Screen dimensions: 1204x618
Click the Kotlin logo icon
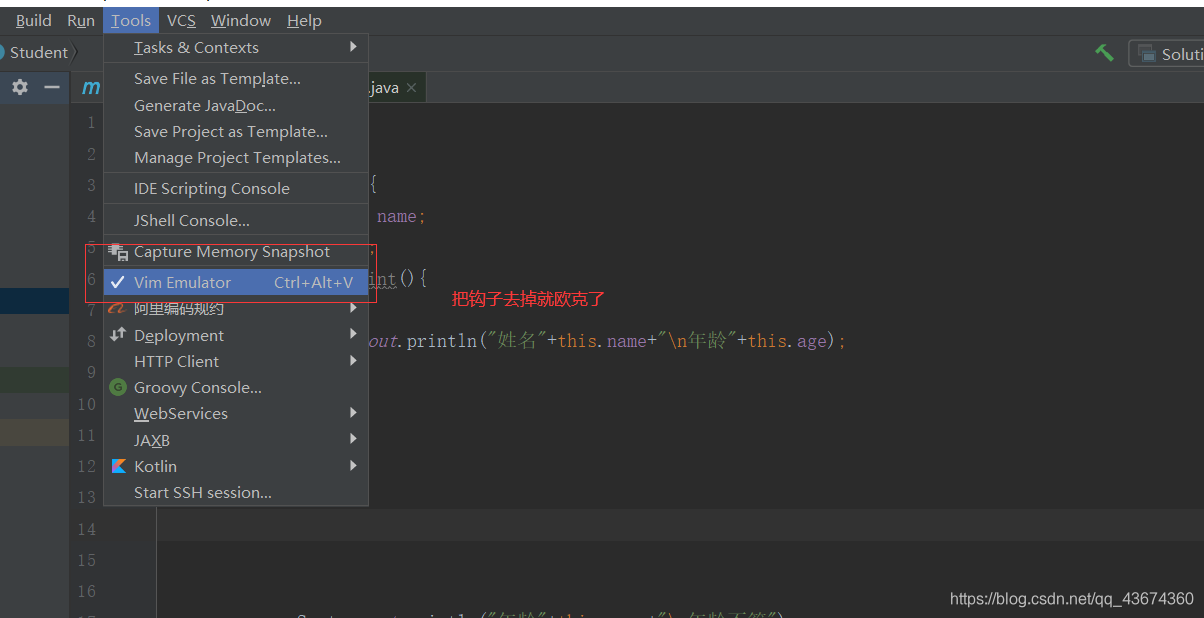[x=118, y=466]
